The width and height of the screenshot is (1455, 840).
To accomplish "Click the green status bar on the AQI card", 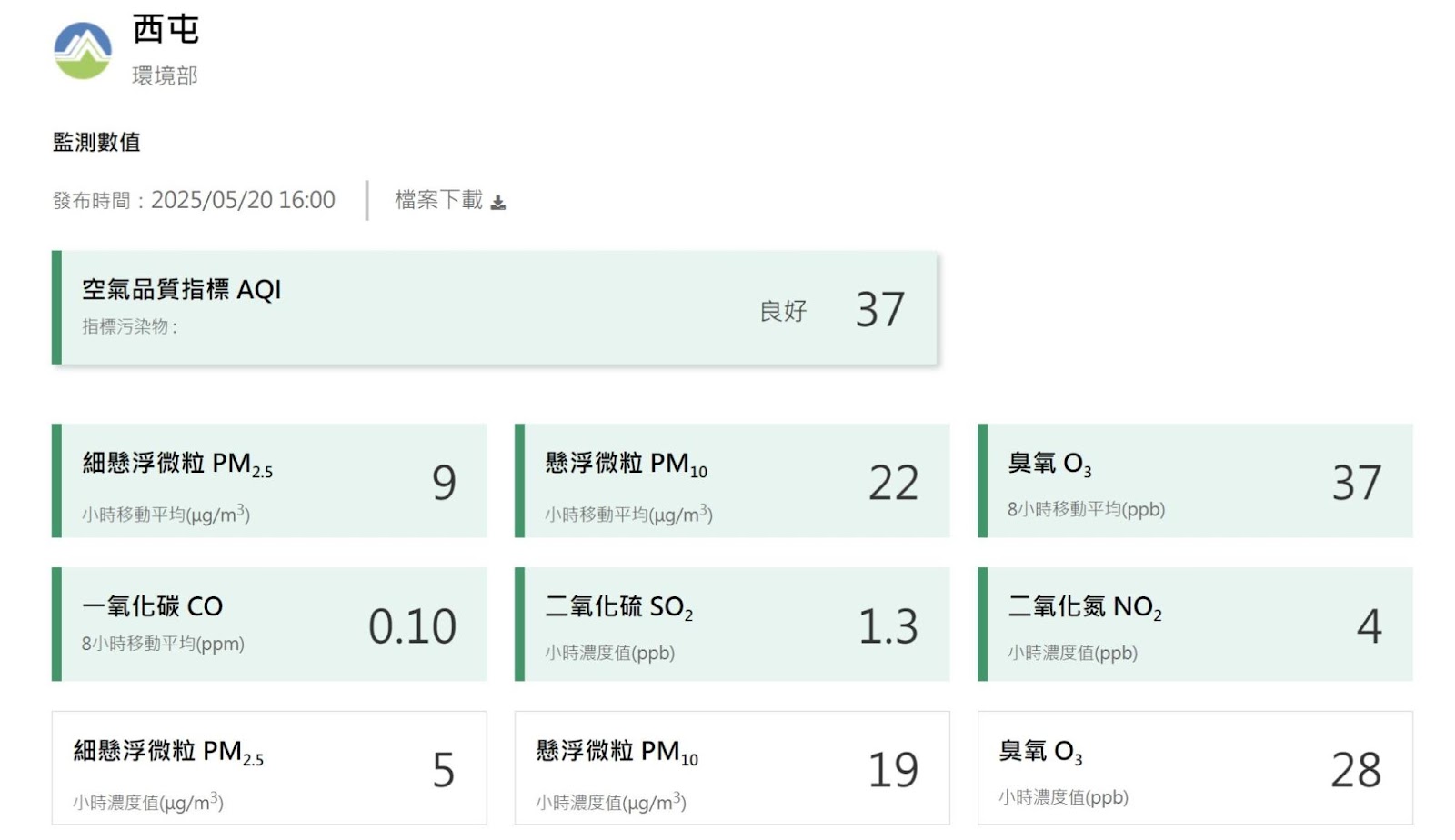I will point(56,308).
